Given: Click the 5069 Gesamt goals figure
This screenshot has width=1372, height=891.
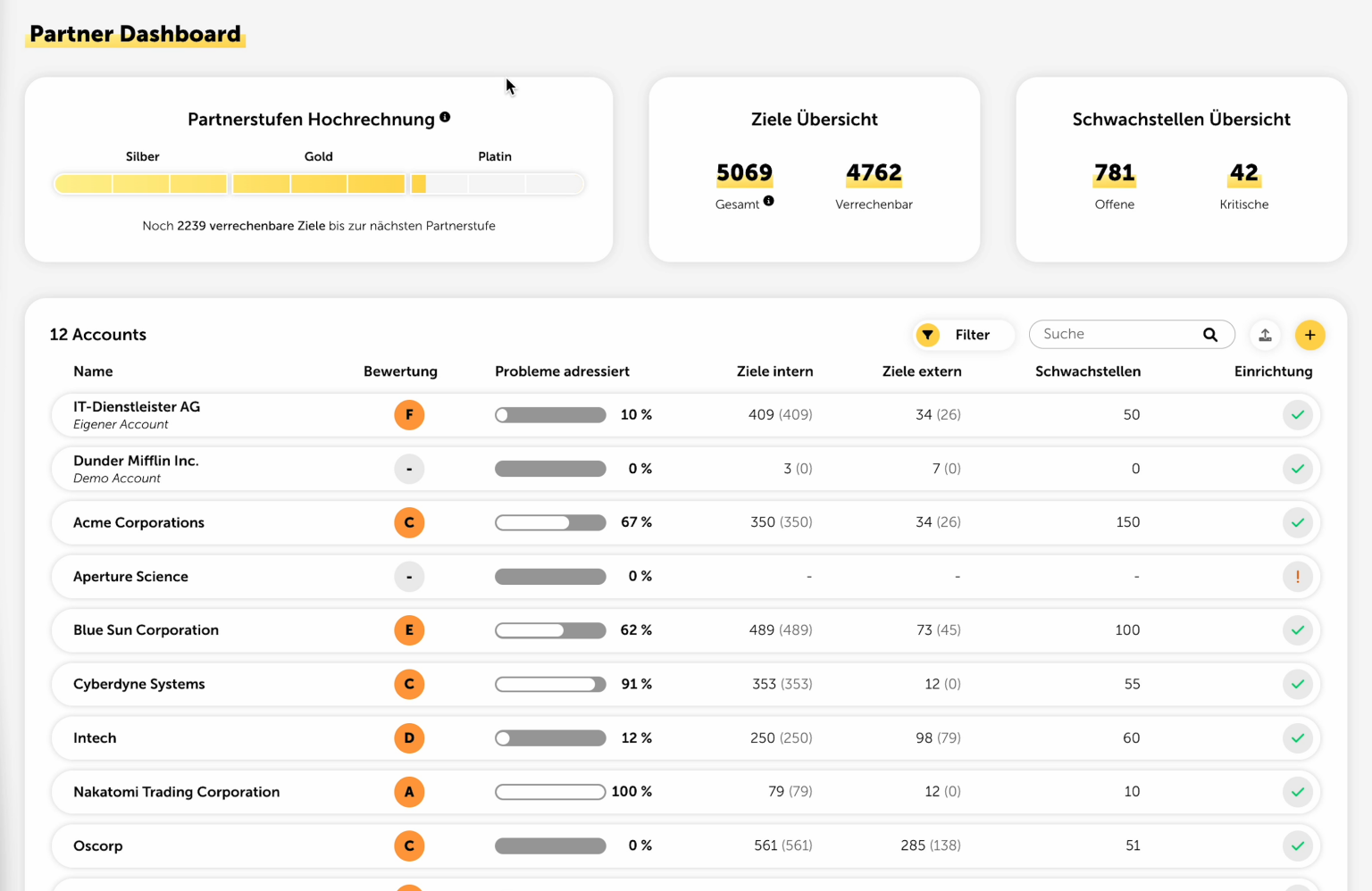Looking at the screenshot, I should (744, 173).
